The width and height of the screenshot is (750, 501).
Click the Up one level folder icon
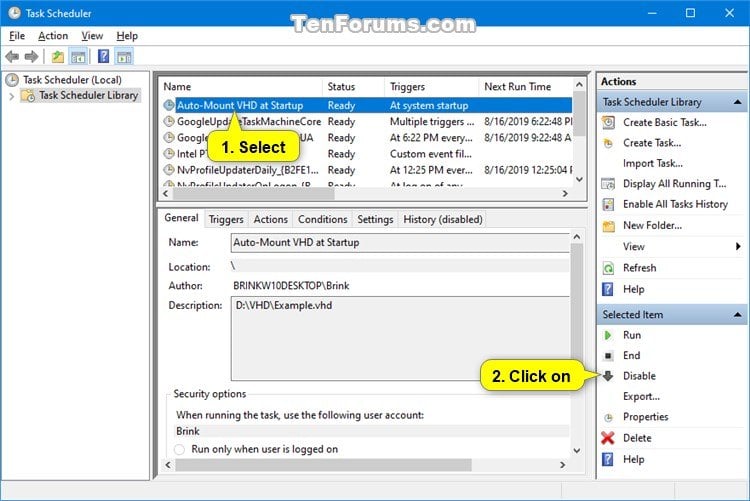click(x=58, y=57)
